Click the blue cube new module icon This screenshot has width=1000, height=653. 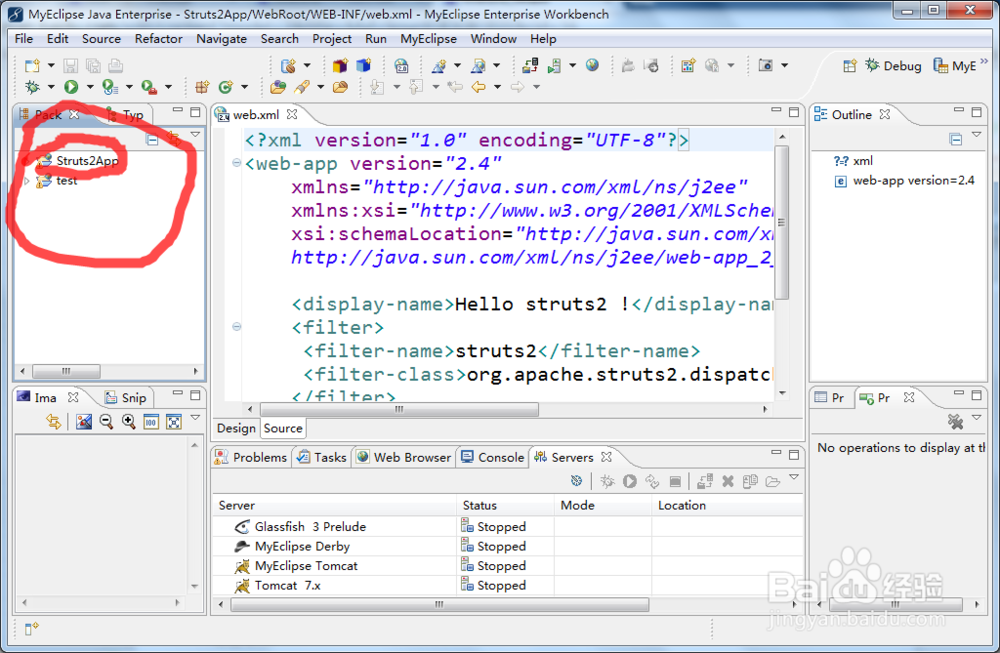coord(364,66)
